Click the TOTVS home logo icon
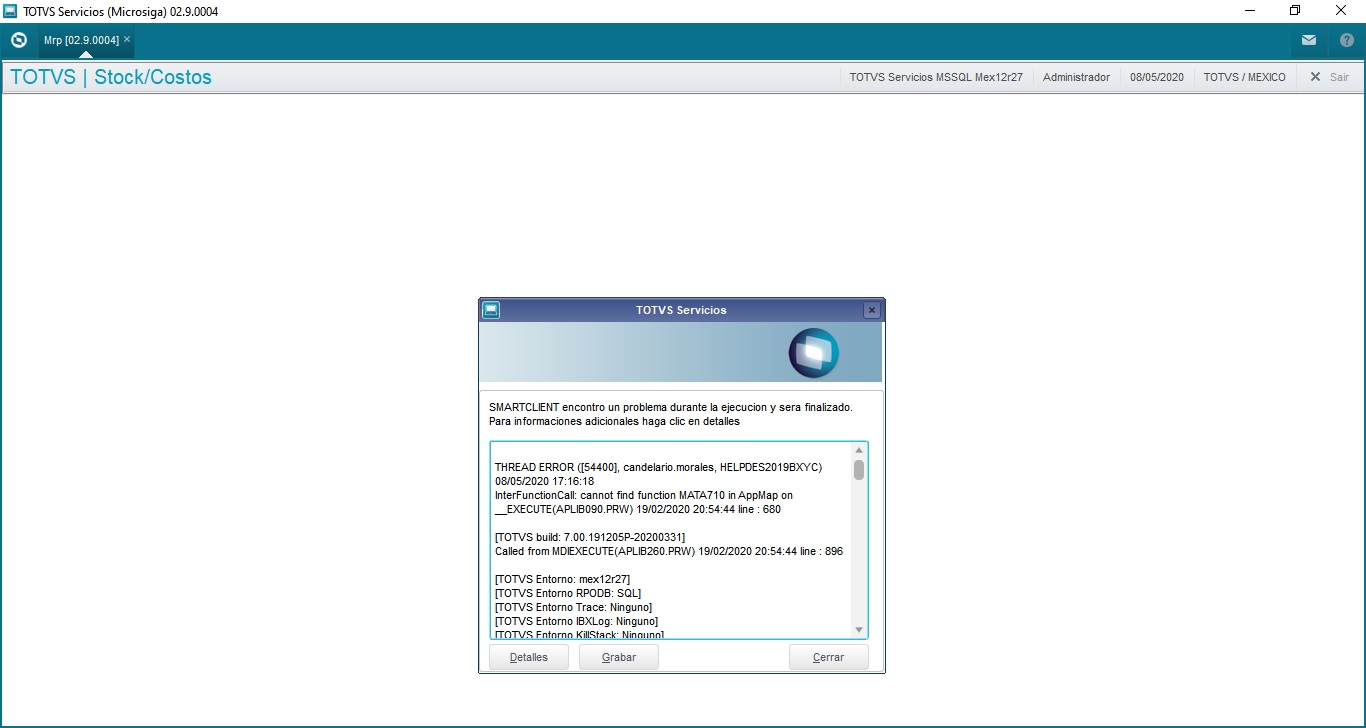Viewport: 1366px width, 728px height. pyautogui.click(x=19, y=40)
